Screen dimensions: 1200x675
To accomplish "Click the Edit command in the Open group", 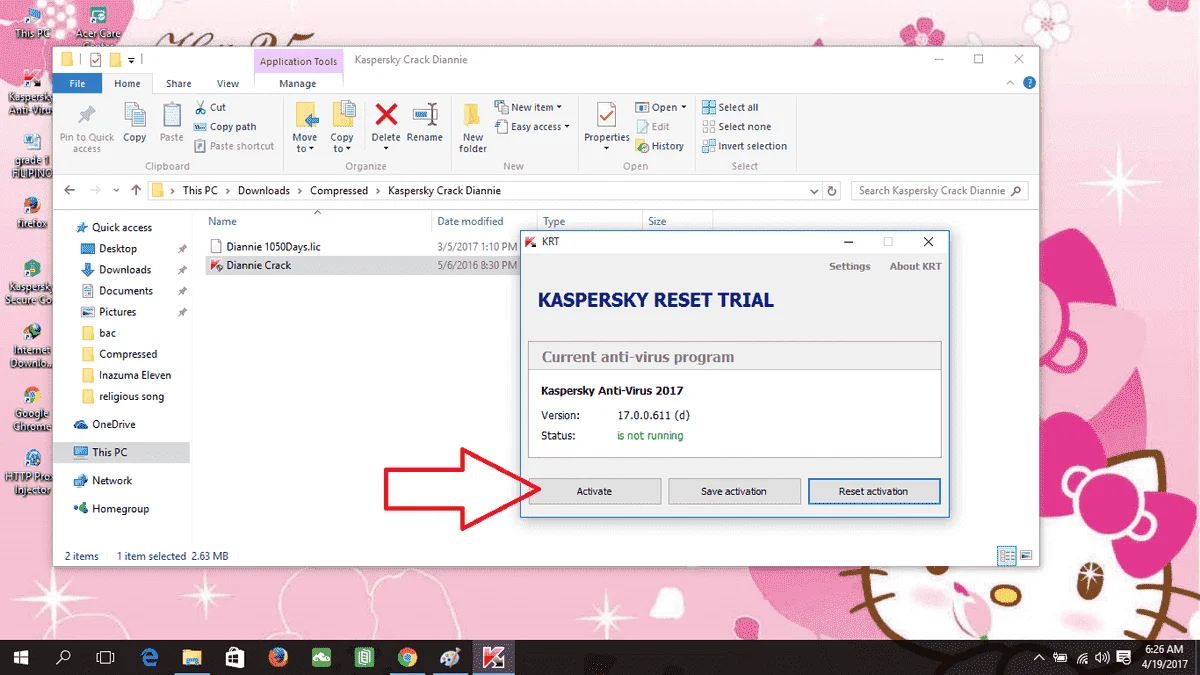I will coord(653,127).
